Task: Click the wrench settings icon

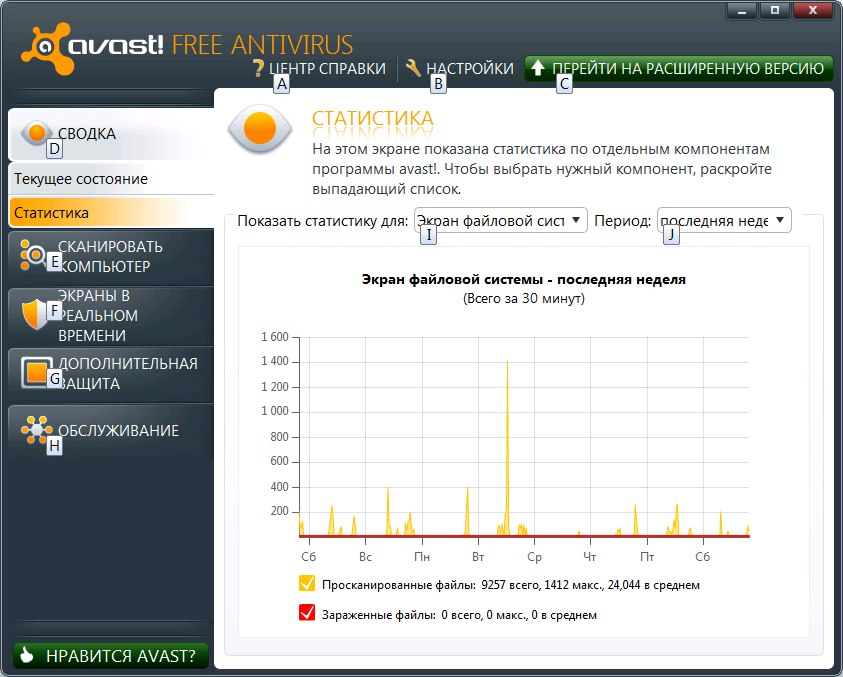Action: [413, 68]
